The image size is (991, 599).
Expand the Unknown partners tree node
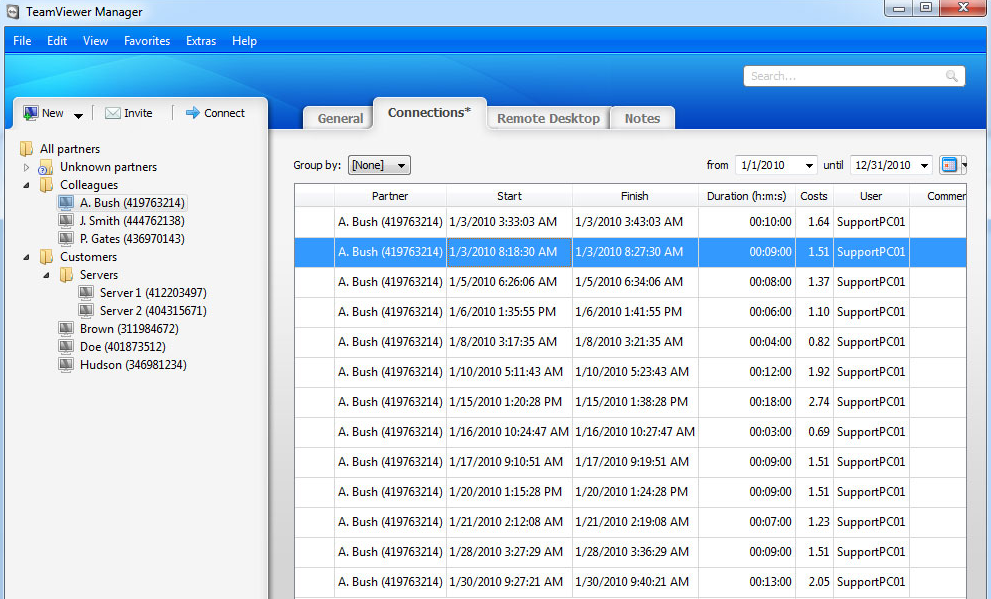[x=27, y=167]
